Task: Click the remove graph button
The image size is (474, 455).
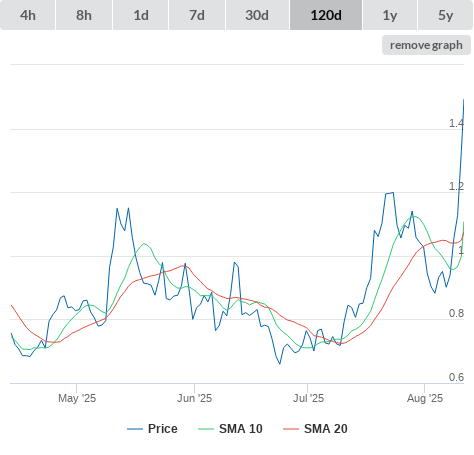Action: click(426, 45)
